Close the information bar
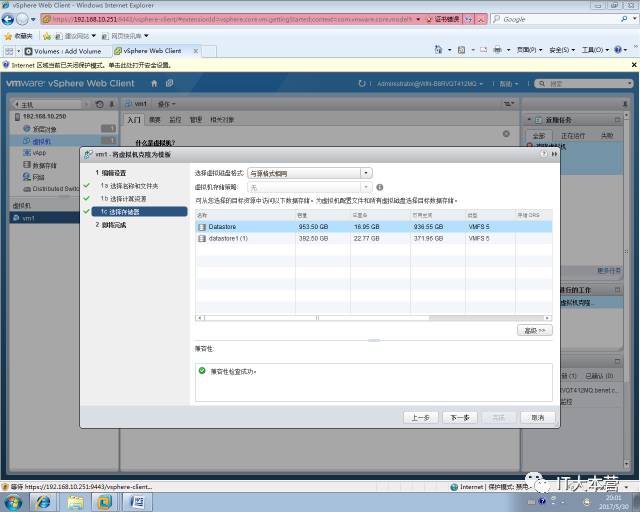The height and width of the screenshot is (512, 640). tap(634, 65)
